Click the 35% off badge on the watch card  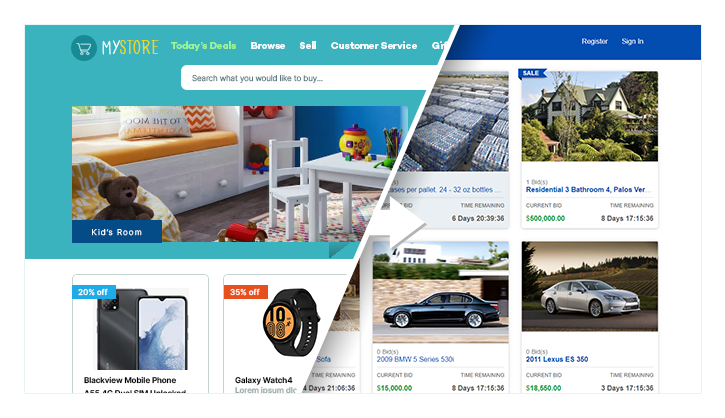[x=245, y=292]
